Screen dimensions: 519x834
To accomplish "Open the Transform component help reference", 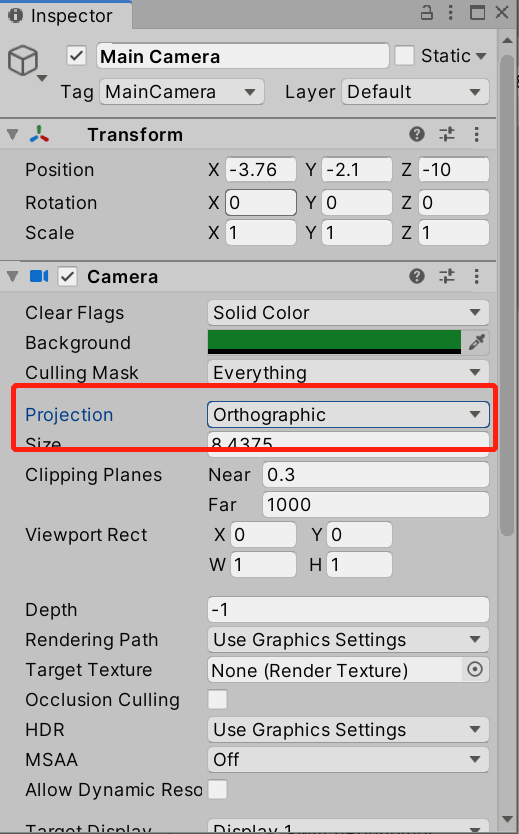I will click(417, 134).
